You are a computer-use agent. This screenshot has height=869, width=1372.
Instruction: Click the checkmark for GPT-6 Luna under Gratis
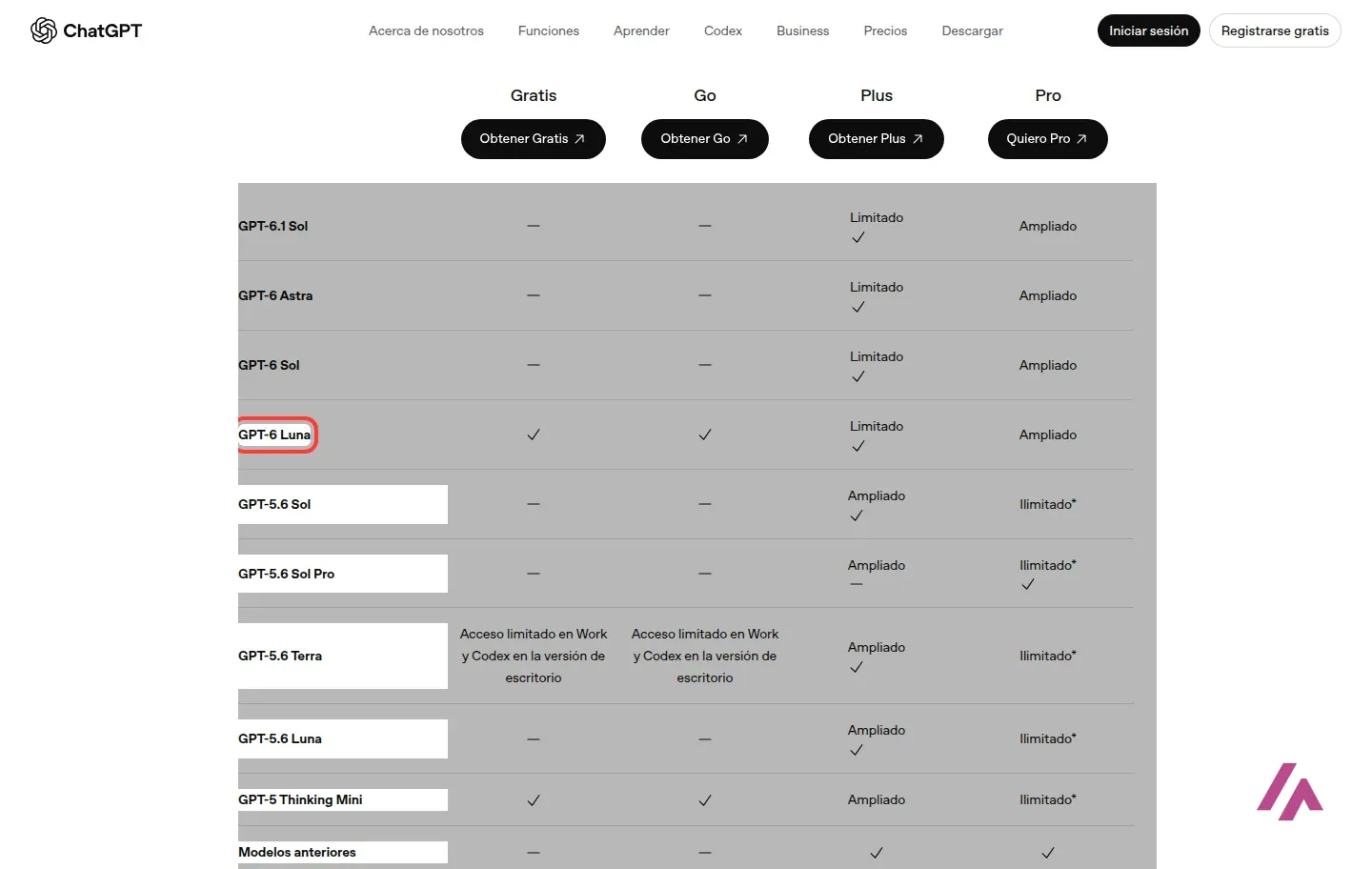coord(534,434)
